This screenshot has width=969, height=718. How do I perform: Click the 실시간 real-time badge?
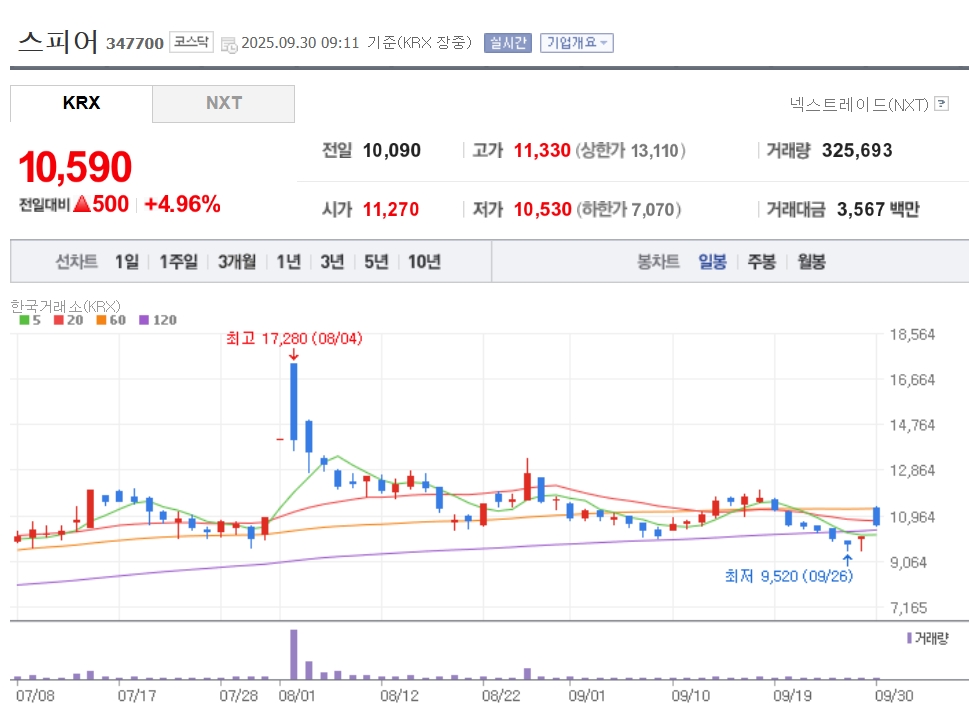point(507,43)
